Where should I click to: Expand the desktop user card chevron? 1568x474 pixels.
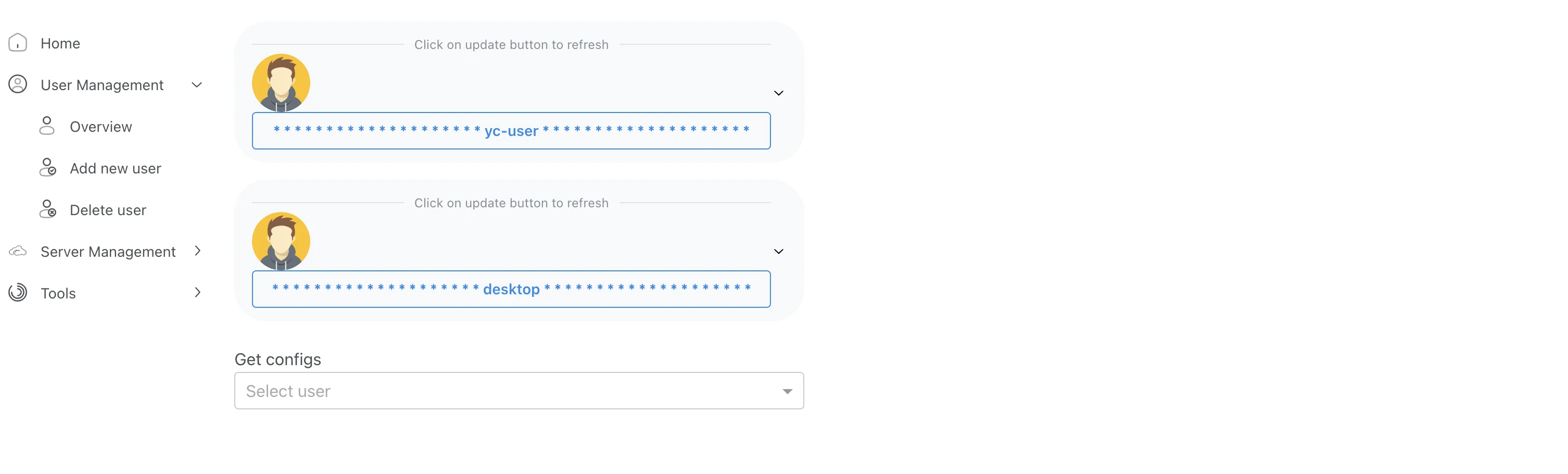pos(778,252)
